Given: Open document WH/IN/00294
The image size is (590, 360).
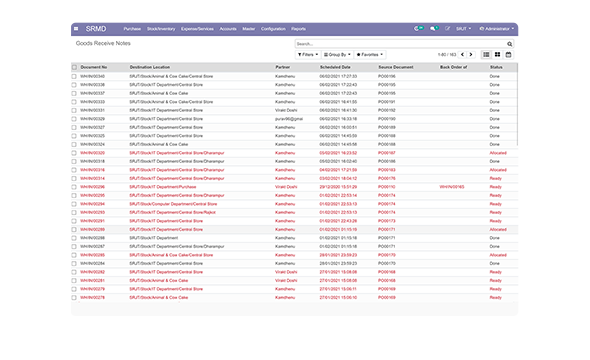Looking at the screenshot, I should [93, 204].
